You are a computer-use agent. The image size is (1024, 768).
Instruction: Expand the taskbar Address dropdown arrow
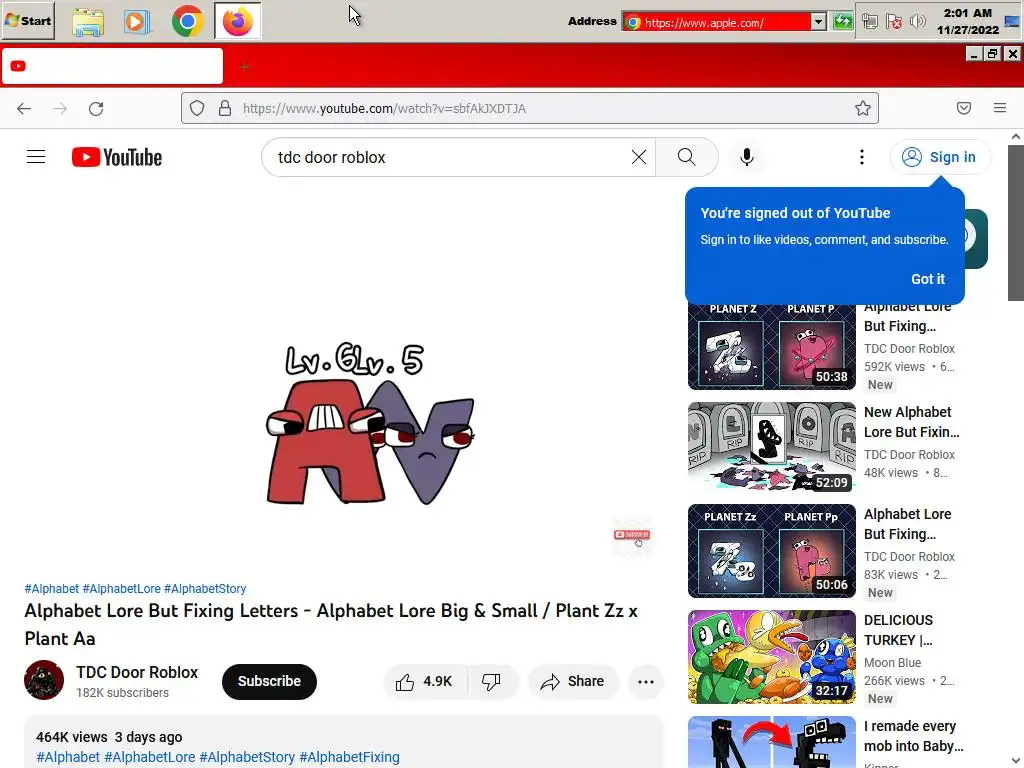(818, 22)
